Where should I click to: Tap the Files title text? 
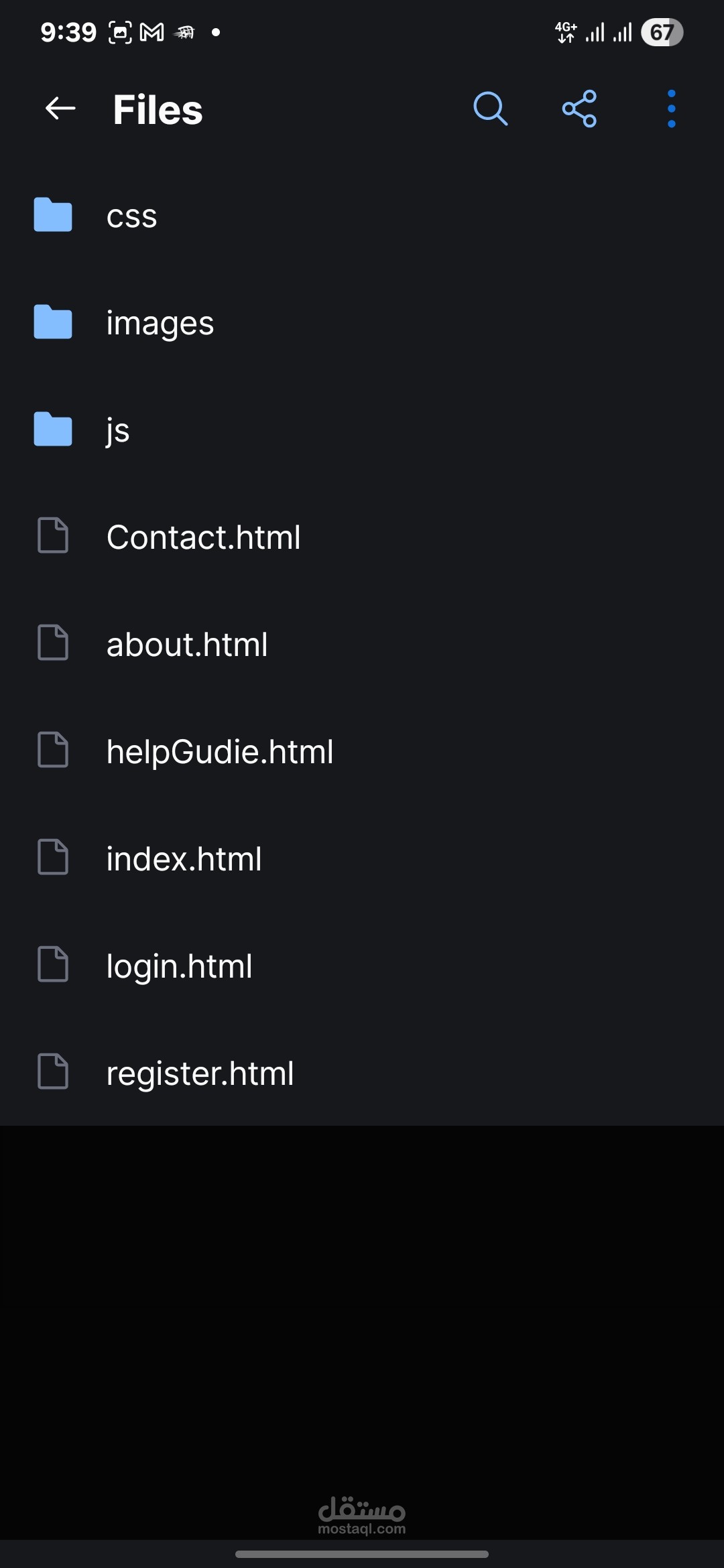point(158,109)
